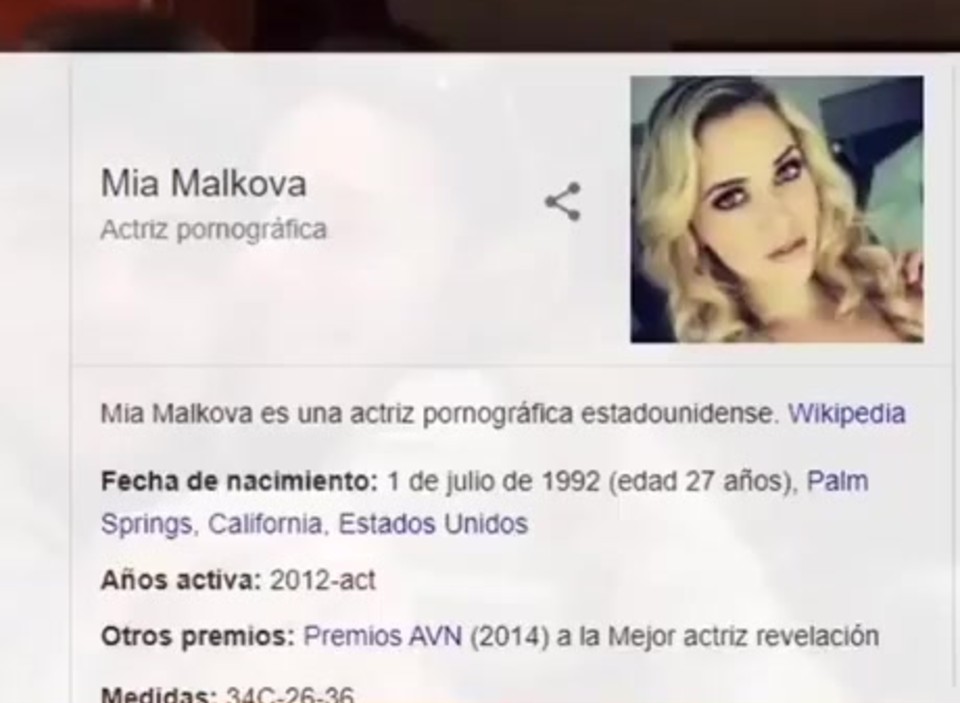Open the Estados Unidos link
The image size is (960, 703).
pos(433,524)
